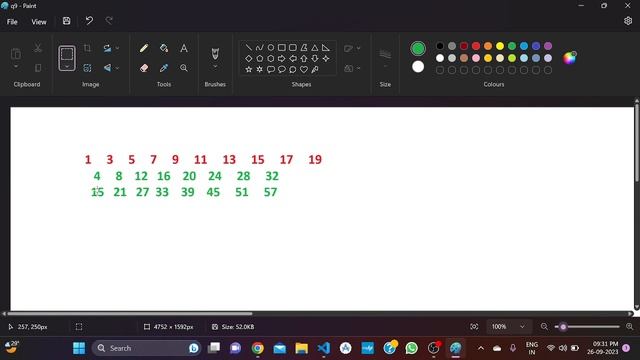Show hidden system tray icons
640x360 pixels.
coord(481,348)
